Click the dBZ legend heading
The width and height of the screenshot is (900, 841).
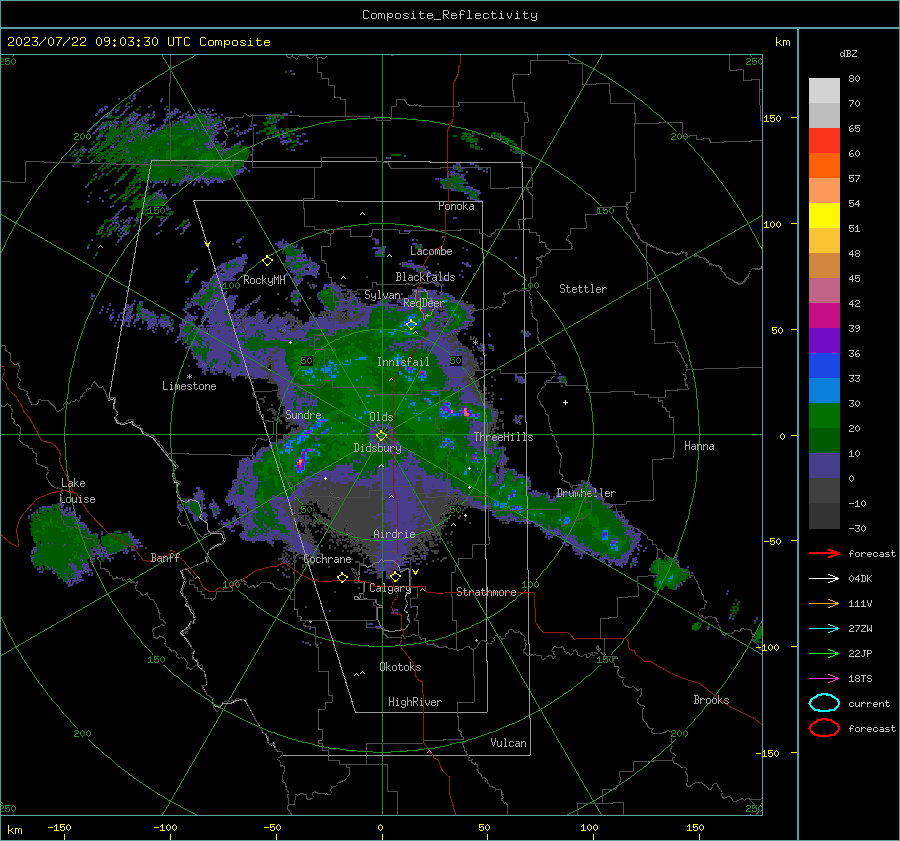[x=848, y=54]
